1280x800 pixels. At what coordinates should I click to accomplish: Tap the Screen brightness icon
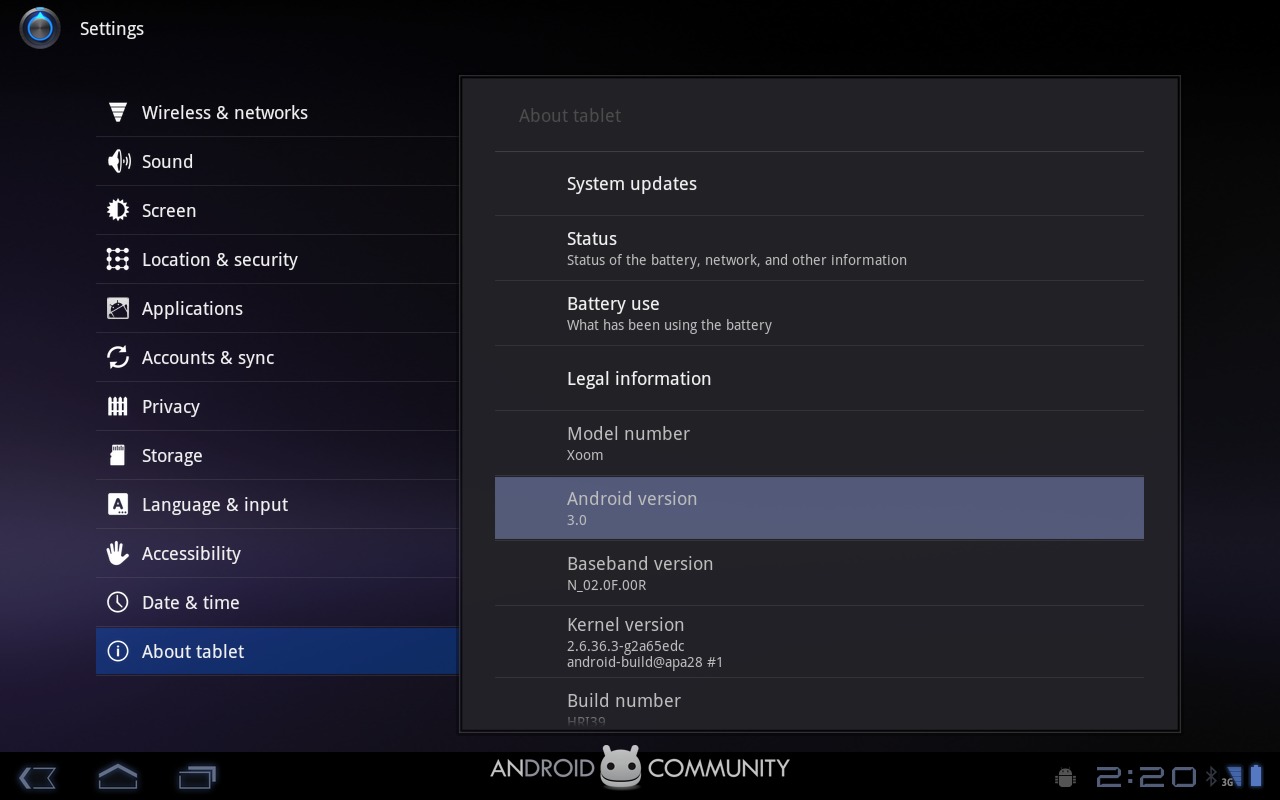(118, 210)
